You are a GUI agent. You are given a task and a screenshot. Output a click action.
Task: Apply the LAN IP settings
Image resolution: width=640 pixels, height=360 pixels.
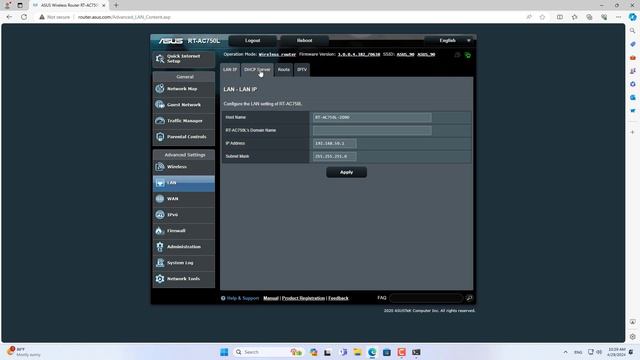(346, 172)
